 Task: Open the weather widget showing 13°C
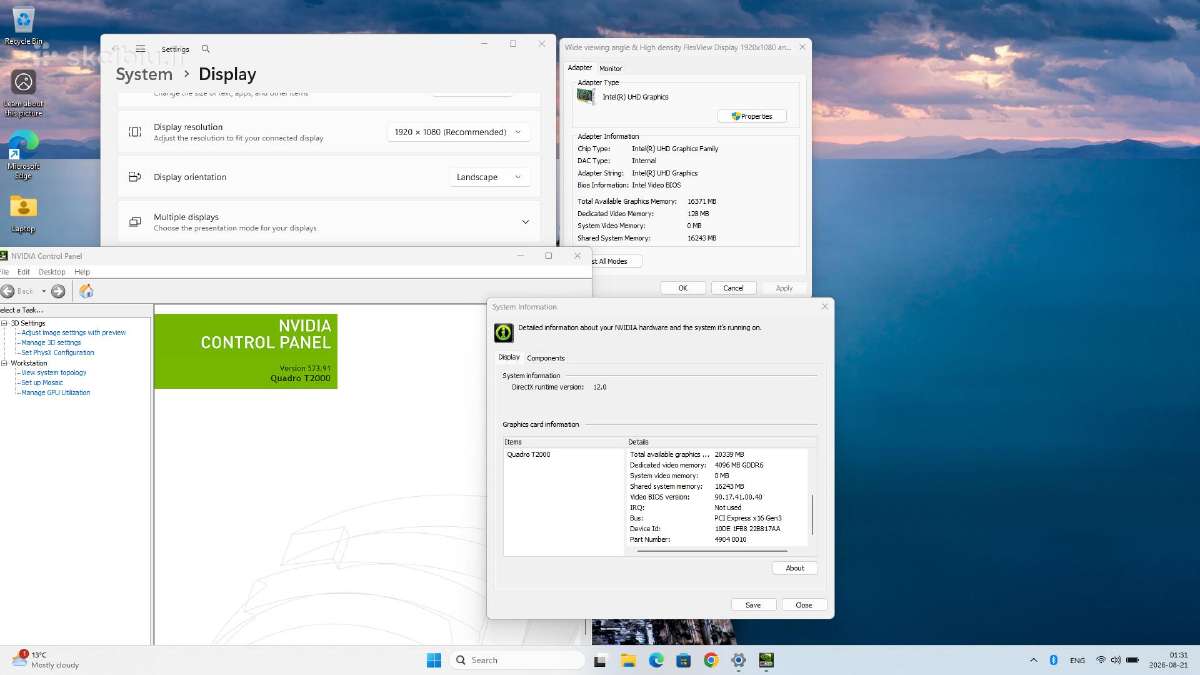pos(47,660)
